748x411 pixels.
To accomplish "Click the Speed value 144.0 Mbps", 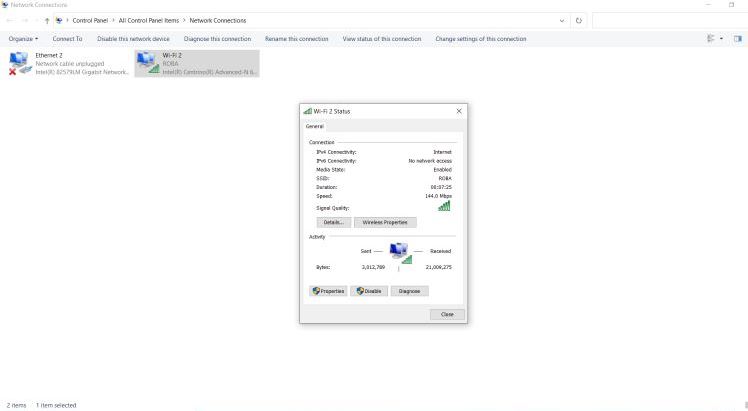I will 438,196.
